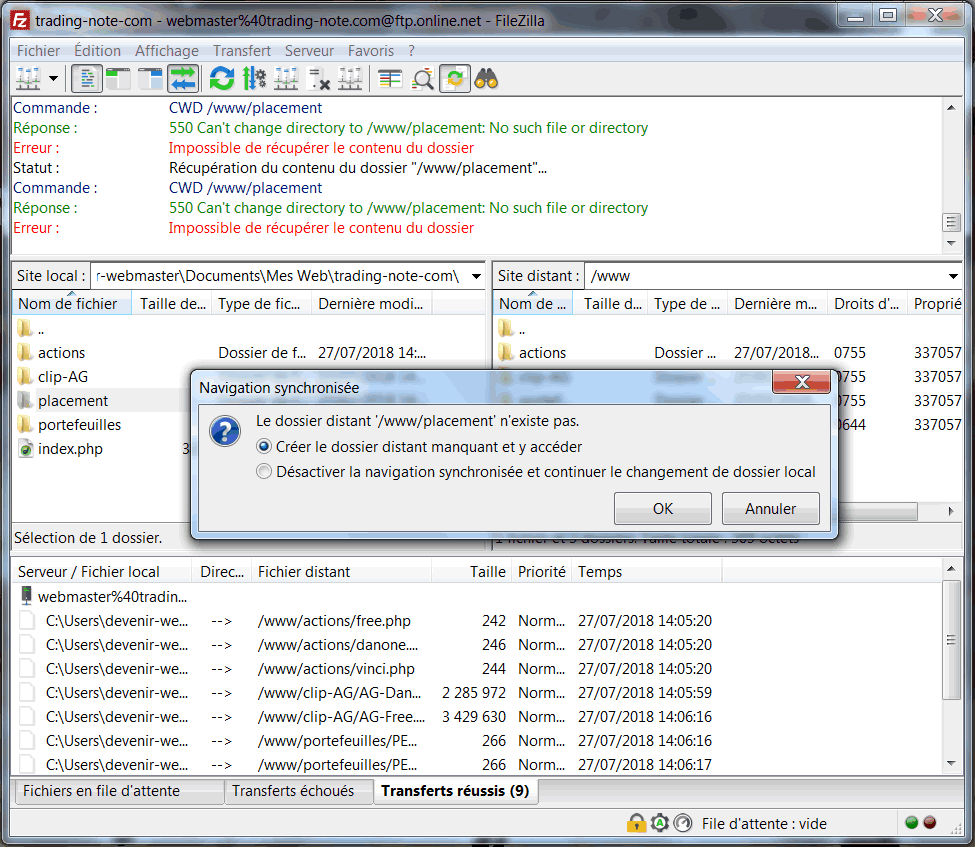Expand the Site local path dropdown
Viewport: 975px width, 847px height.
click(476, 276)
